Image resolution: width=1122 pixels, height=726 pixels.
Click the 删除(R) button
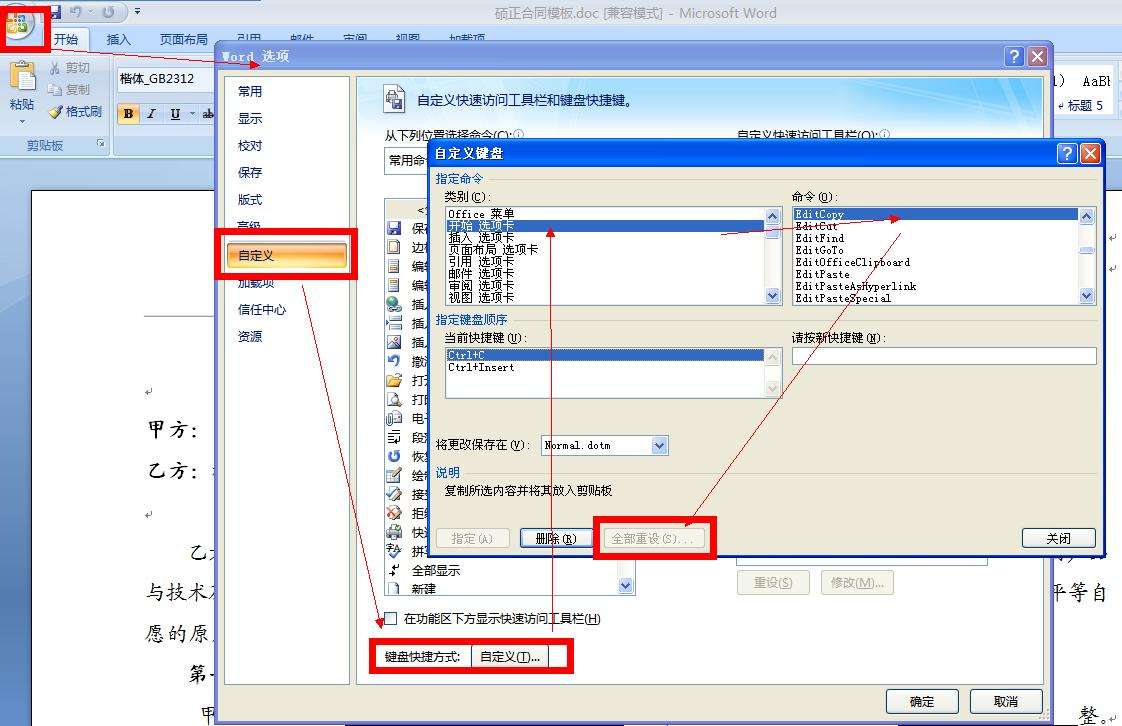[x=556, y=539]
